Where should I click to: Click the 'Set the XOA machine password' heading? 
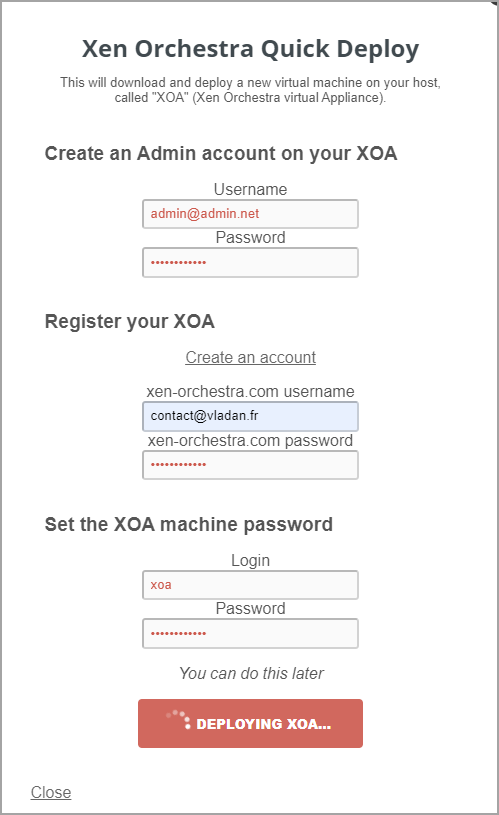coord(189,524)
